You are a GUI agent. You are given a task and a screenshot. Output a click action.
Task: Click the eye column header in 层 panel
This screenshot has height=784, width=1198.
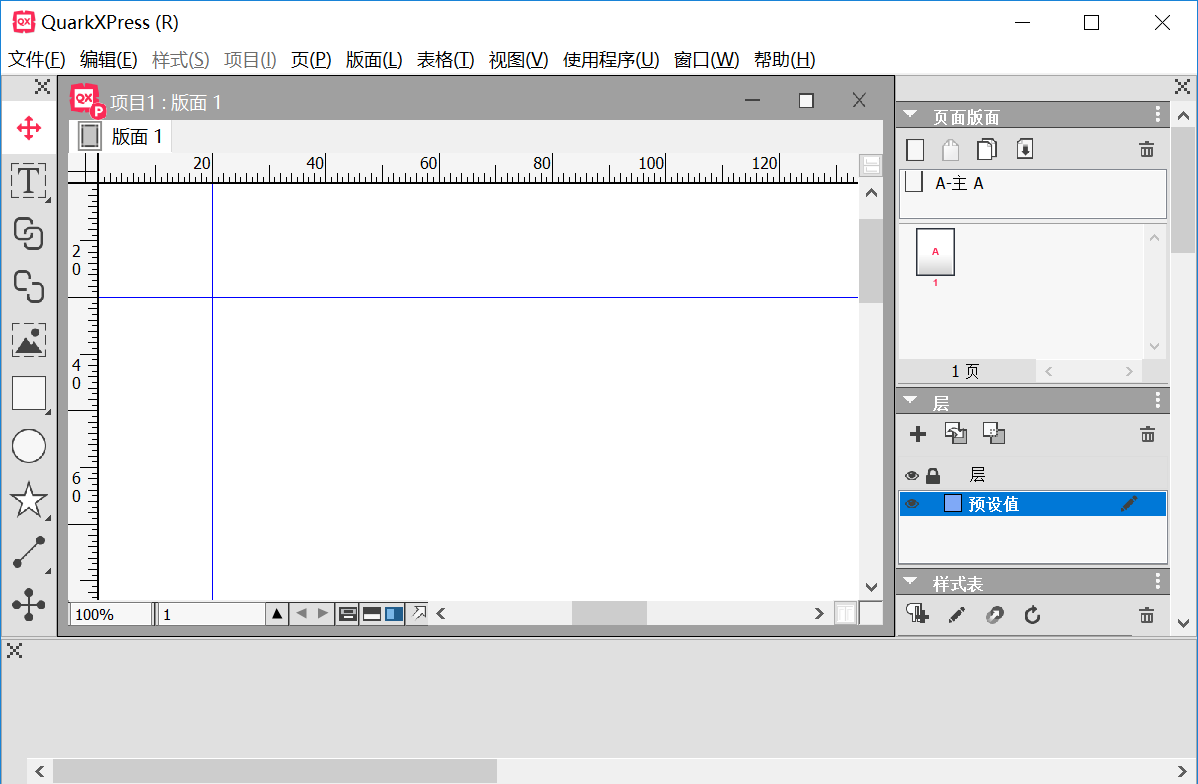[x=911, y=475]
